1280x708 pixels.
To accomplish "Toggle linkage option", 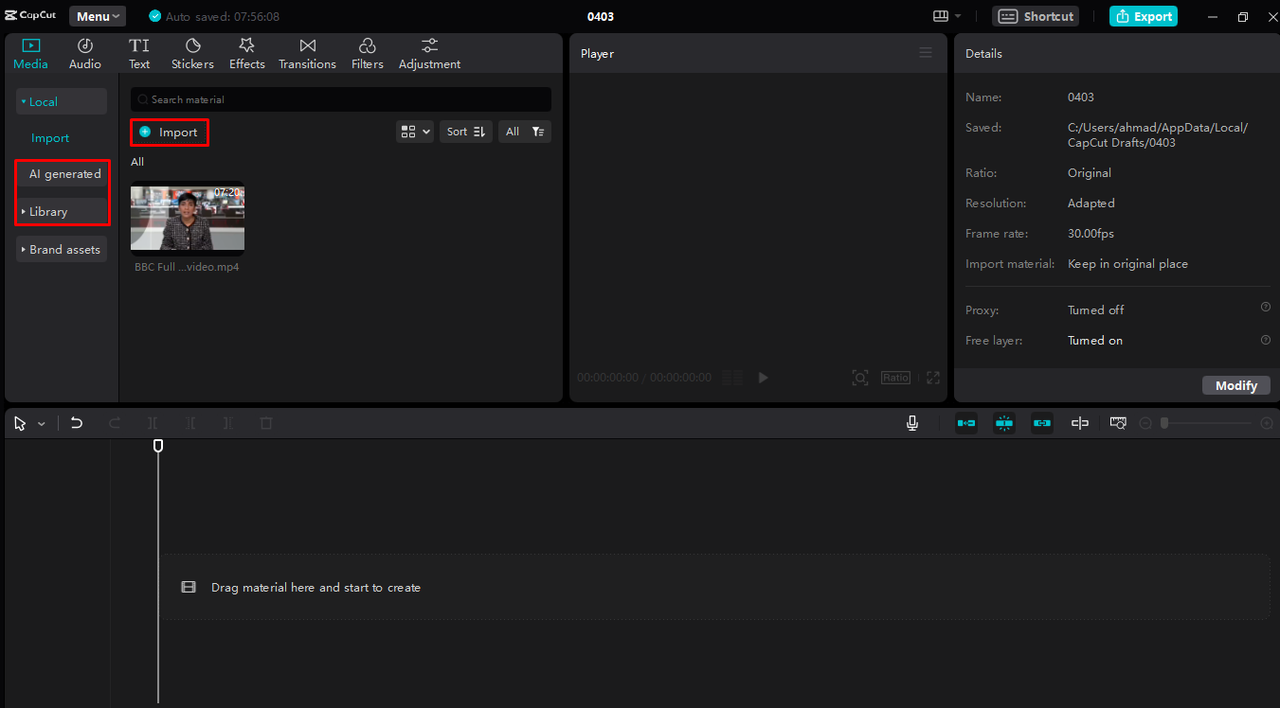I will 1042,423.
